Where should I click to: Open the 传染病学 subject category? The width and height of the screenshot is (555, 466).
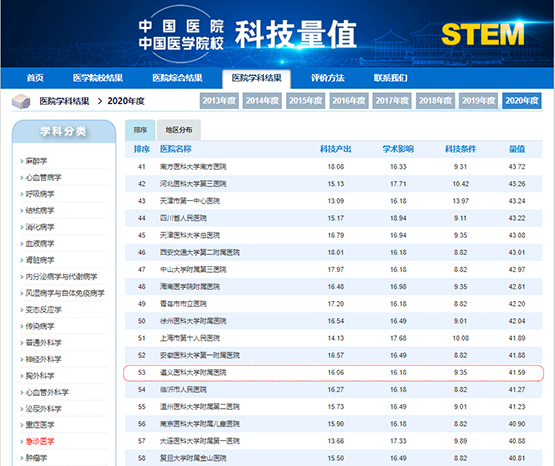point(40,326)
